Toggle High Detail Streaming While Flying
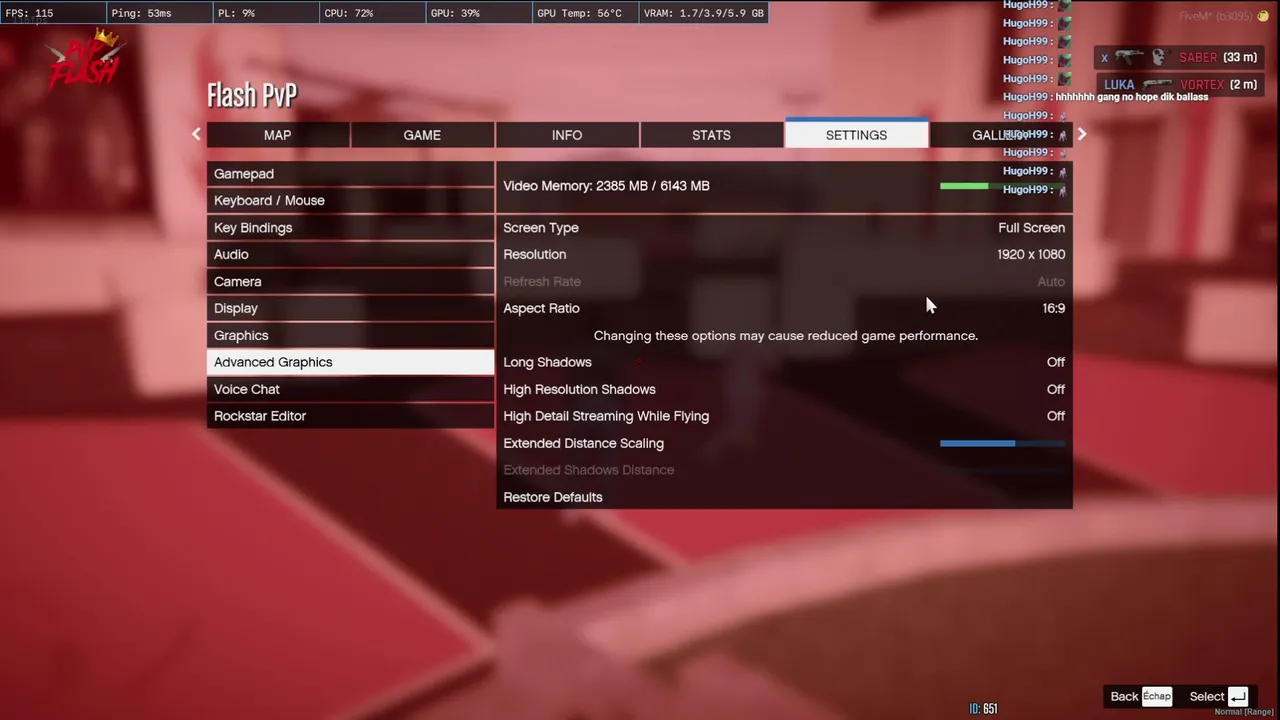Image resolution: width=1280 pixels, height=720 pixels. 784,417
